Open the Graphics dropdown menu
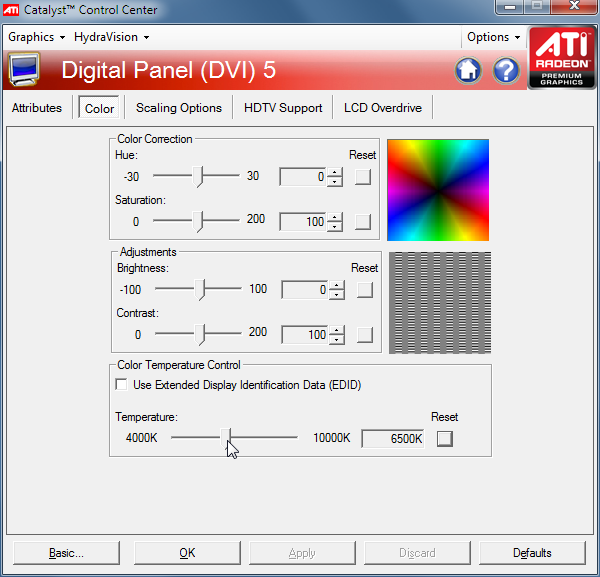Screen dimensions: 600x577 (x=36, y=37)
